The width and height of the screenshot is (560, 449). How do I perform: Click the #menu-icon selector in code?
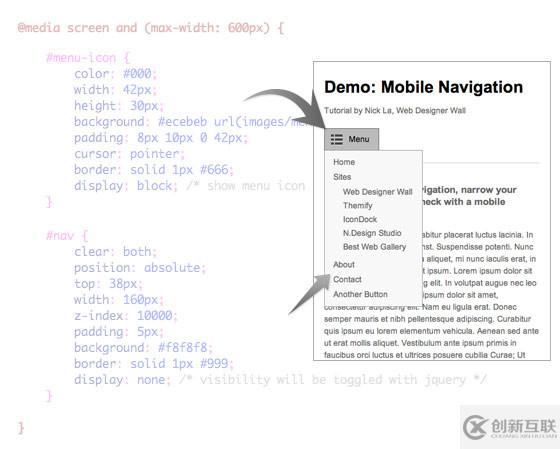81,58
